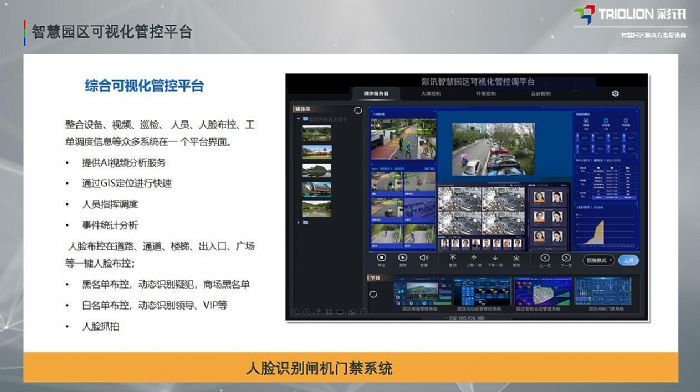Collapse the first media library folder
The image size is (700, 392).
pyautogui.click(x=298, y=119)
